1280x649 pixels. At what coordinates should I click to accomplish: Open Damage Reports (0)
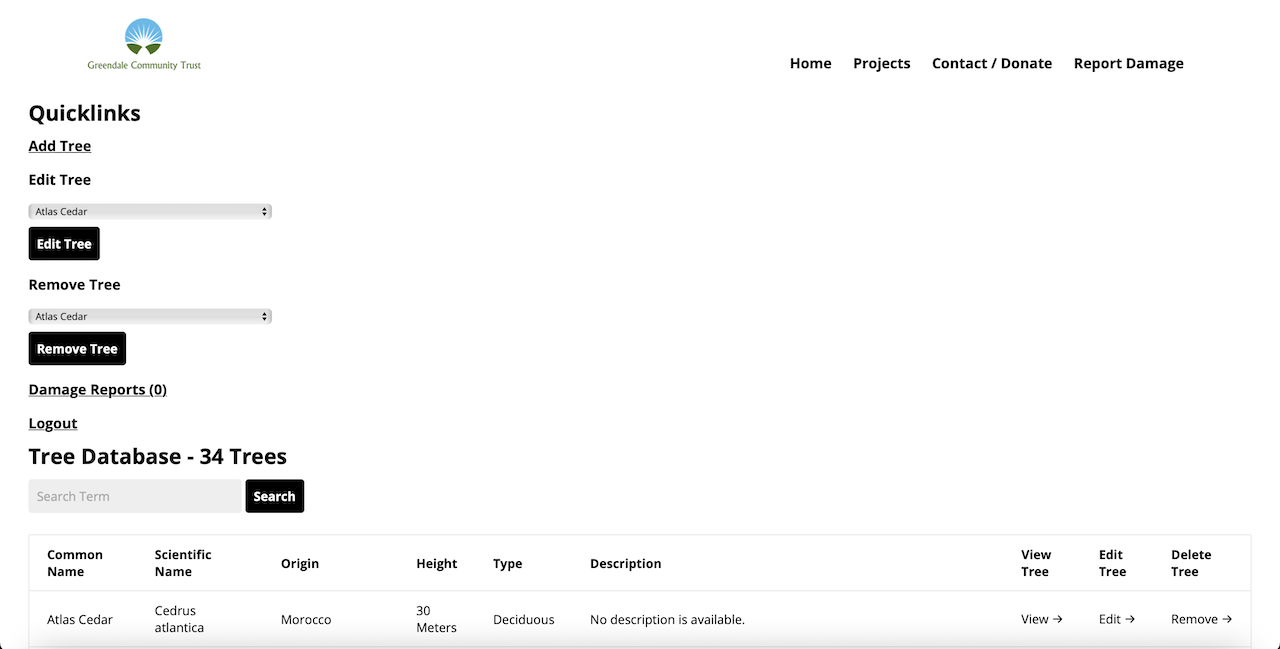coord(97,389)
